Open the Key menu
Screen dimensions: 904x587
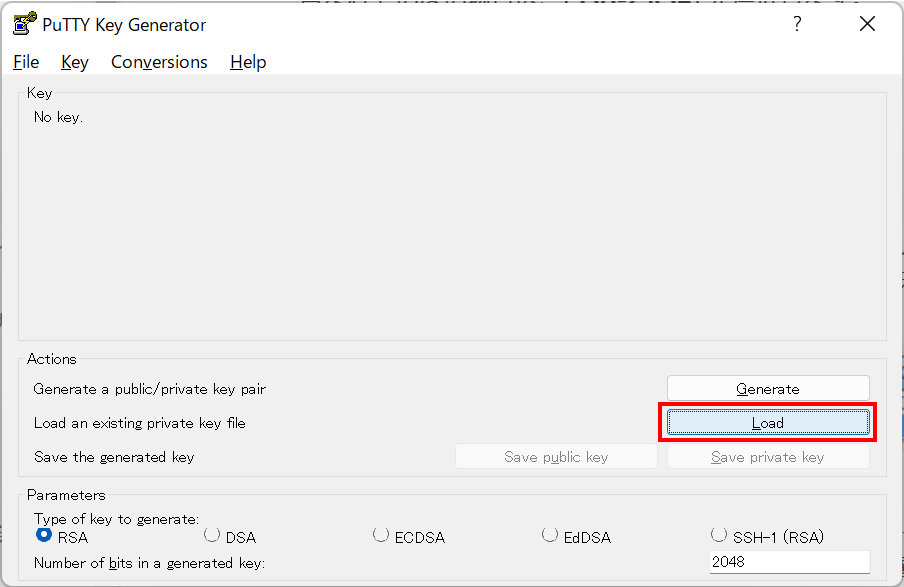(75, 62)
